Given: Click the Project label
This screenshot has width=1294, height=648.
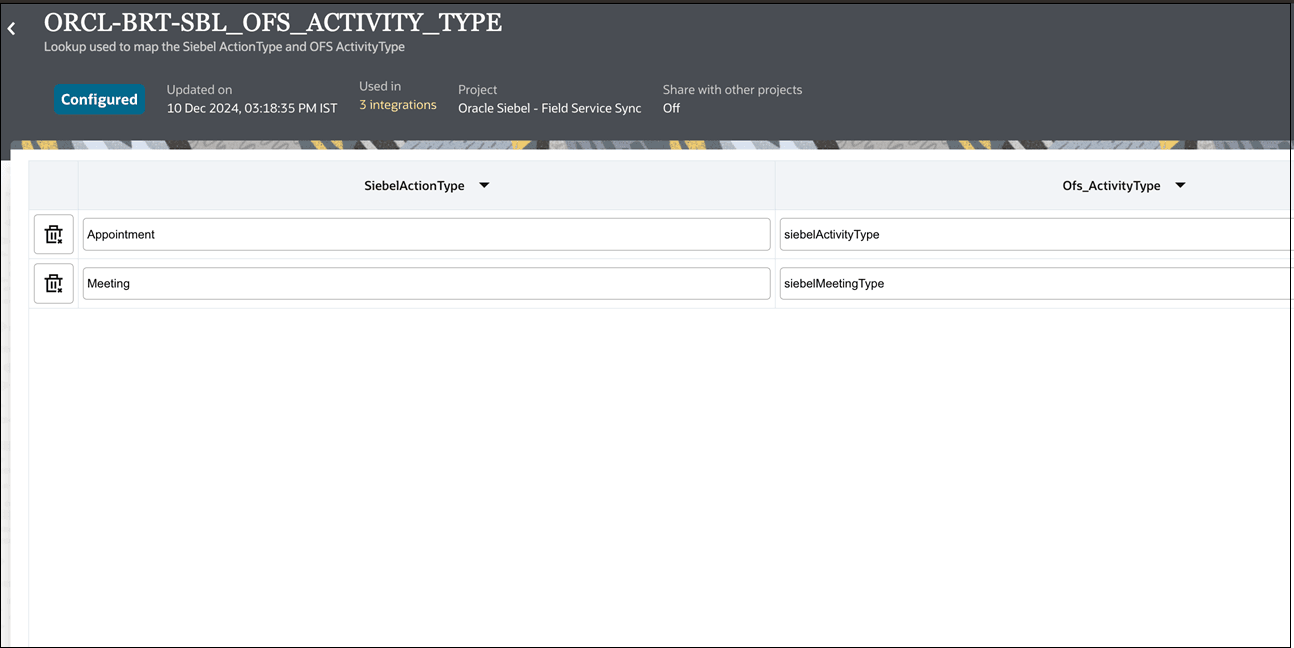Looking at the screenshot, I should tap(478, 90).
